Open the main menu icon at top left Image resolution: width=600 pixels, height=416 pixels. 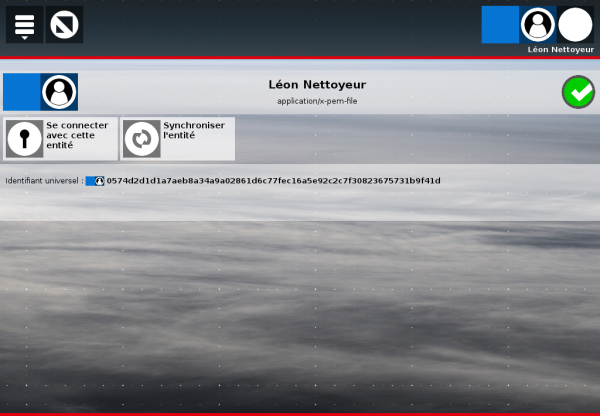[x=25, y=23]
